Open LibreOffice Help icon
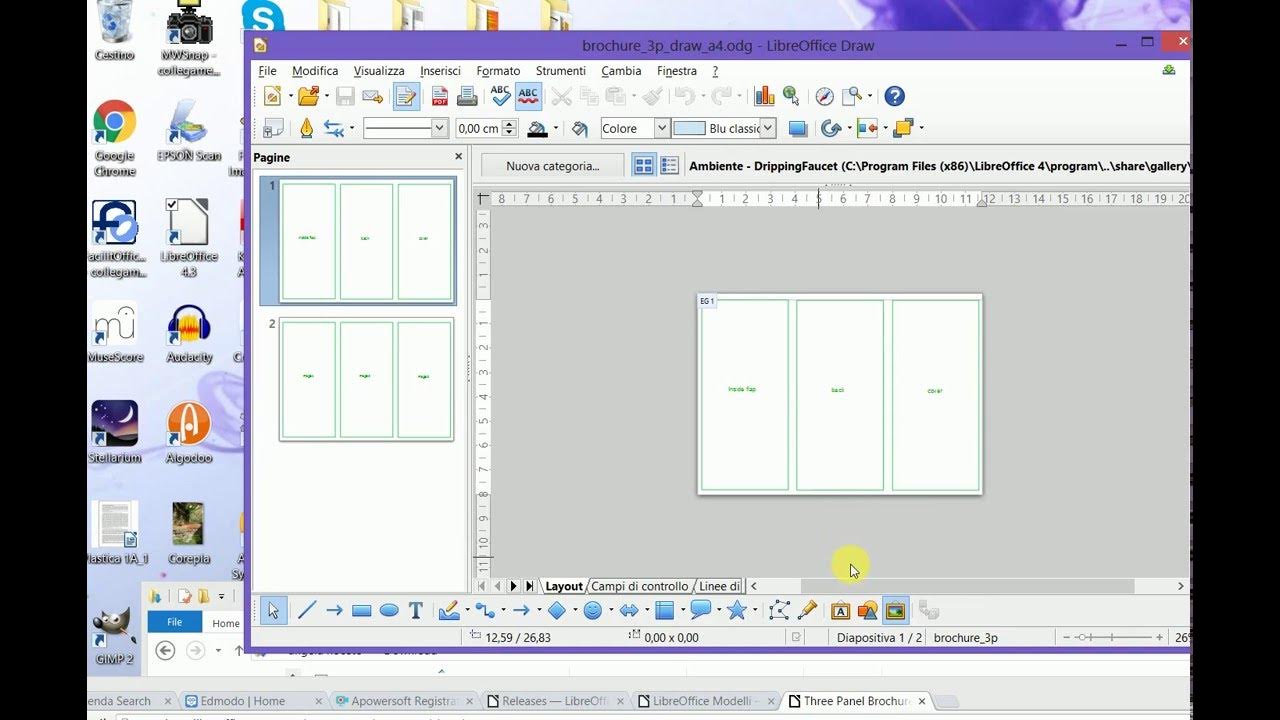The image size is (1280, 720). tap(895, 96)
